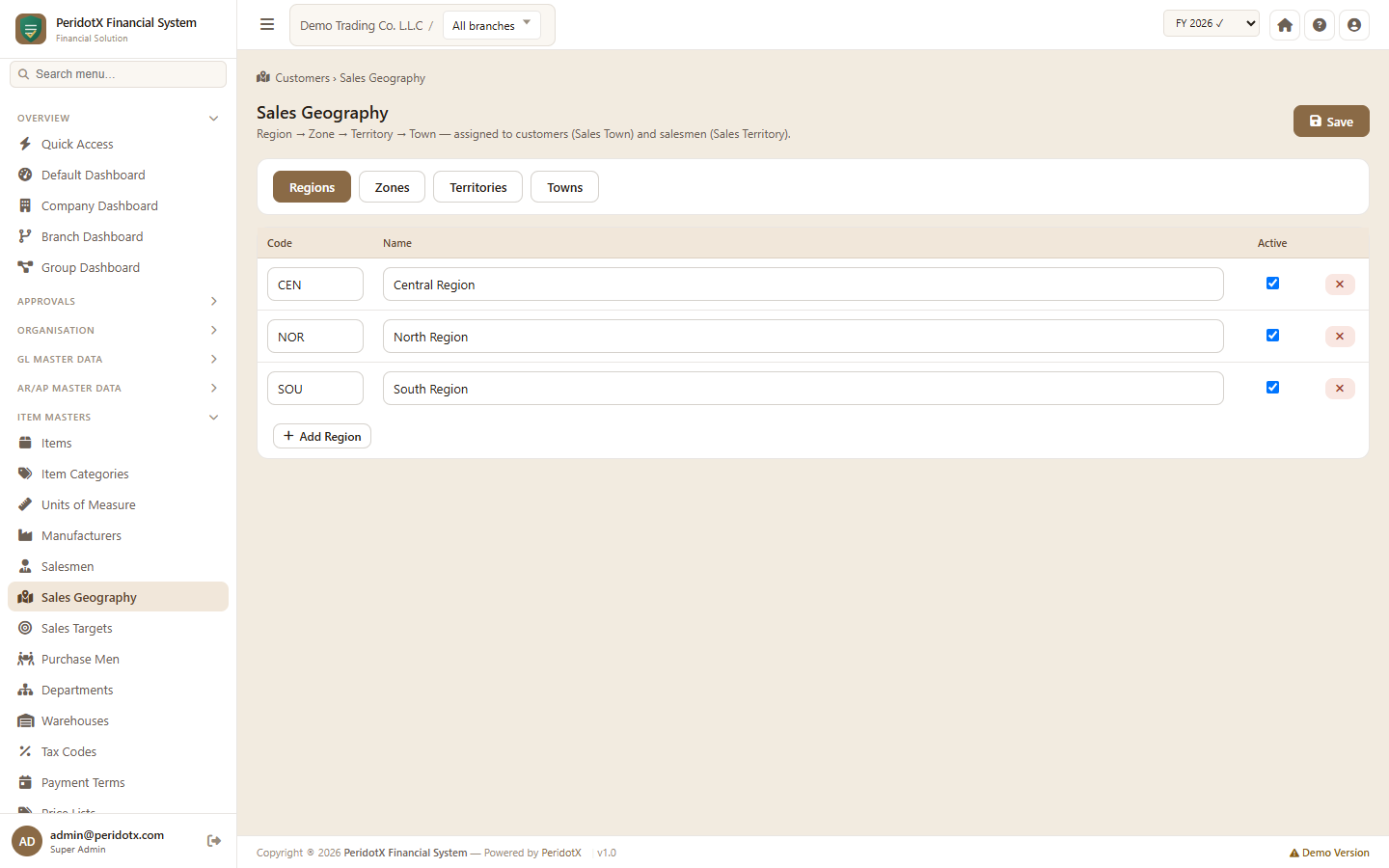The width and height of the screenshot is (1389, 868).
Task: Open Salesmen person icon
Action: 25,566
